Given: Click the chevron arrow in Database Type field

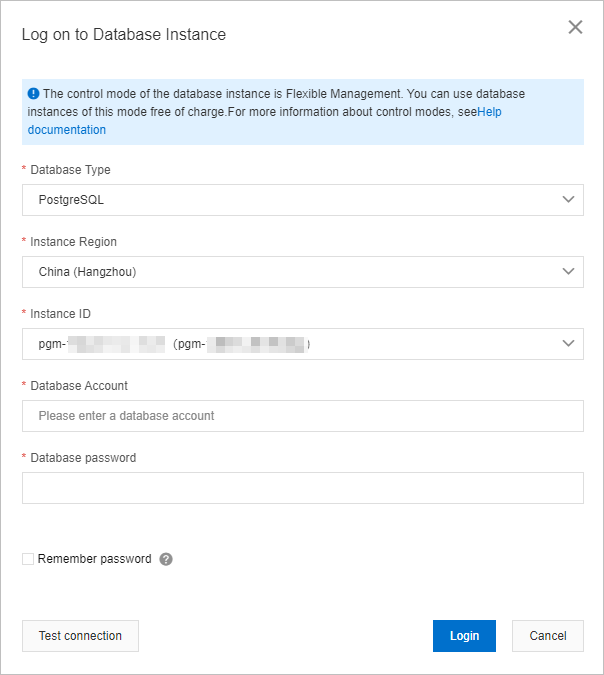Looking at the screenshot, I should coord(569,199).
